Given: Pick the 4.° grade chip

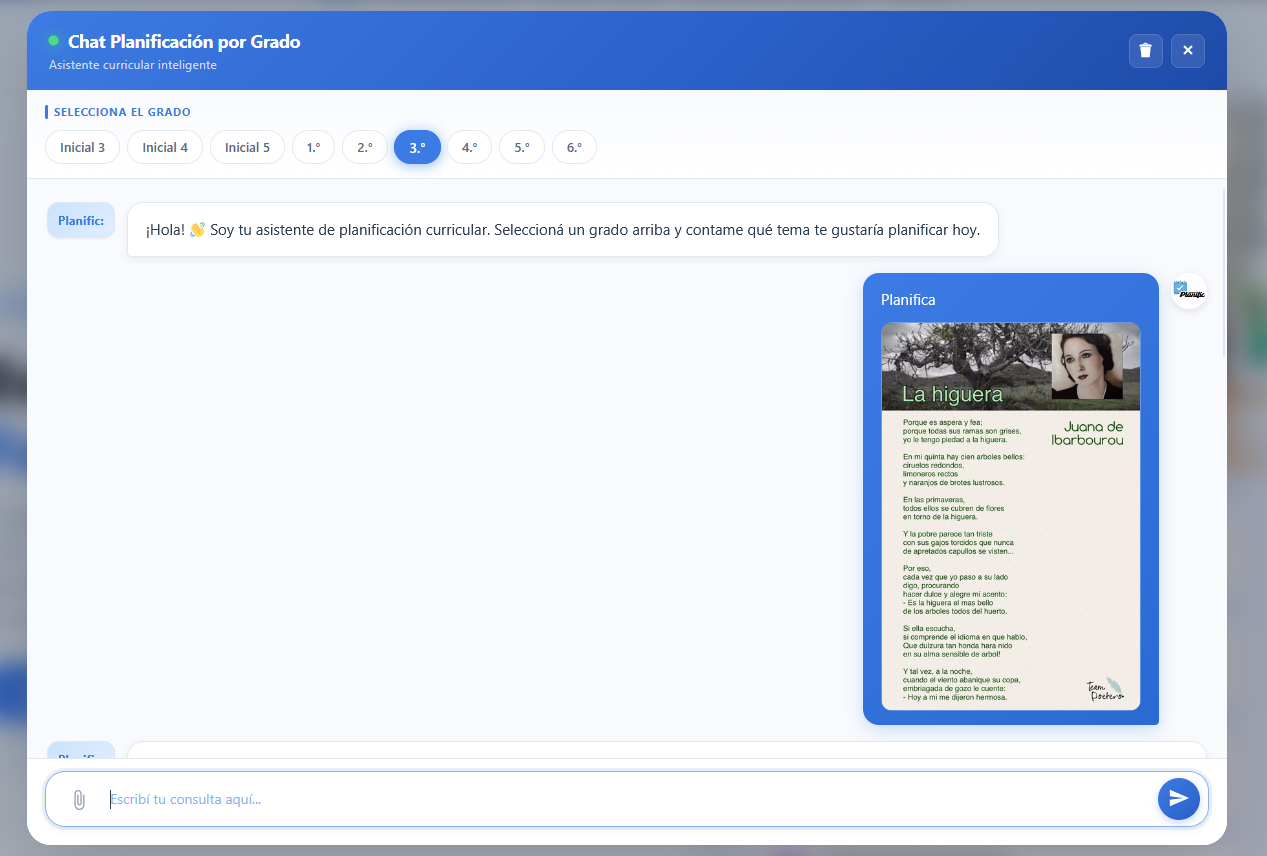Looking at the screenshot, I should click(x=469, y=147).
